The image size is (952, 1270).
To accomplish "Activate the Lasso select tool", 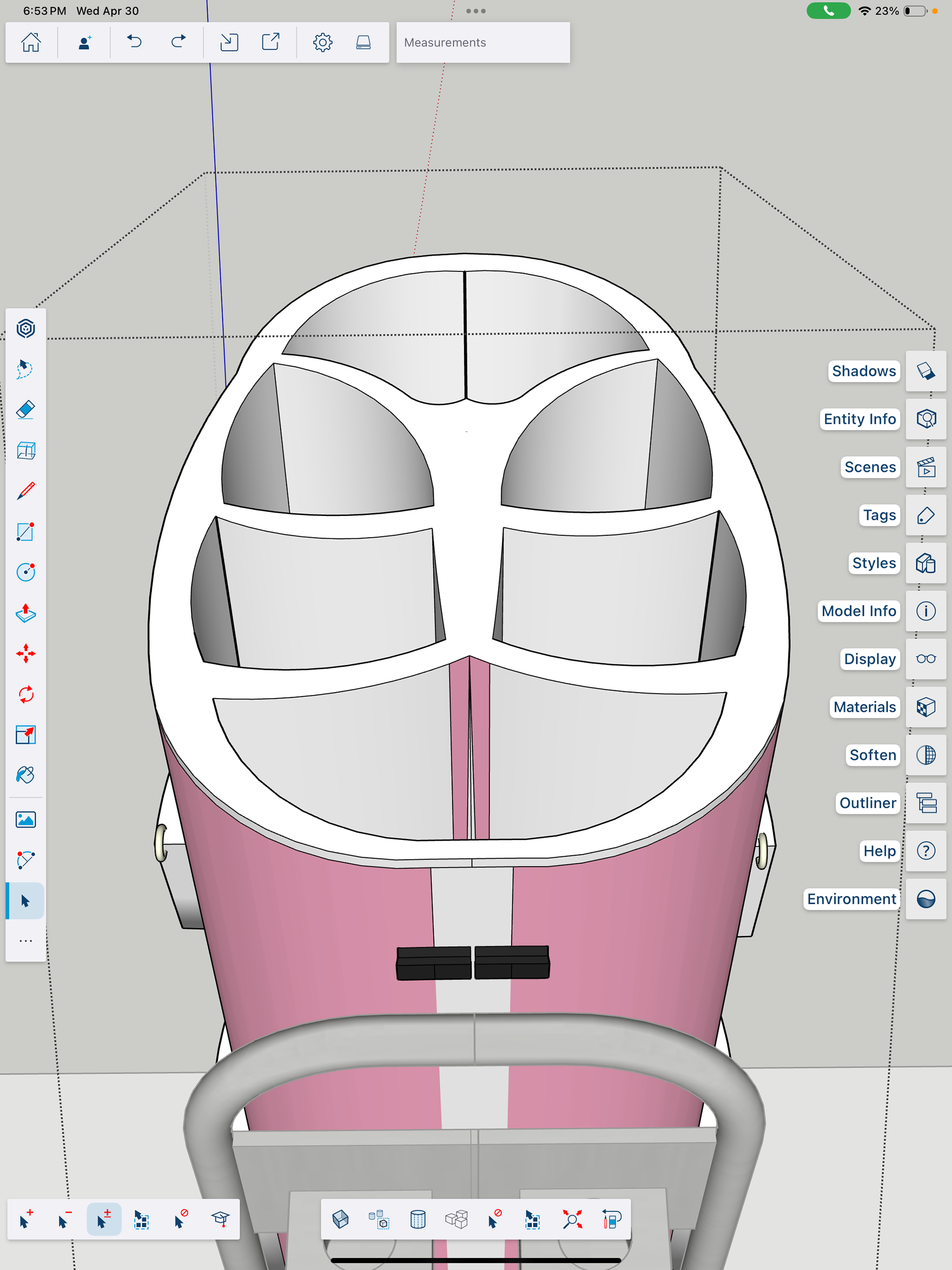I will pos(25,369).
